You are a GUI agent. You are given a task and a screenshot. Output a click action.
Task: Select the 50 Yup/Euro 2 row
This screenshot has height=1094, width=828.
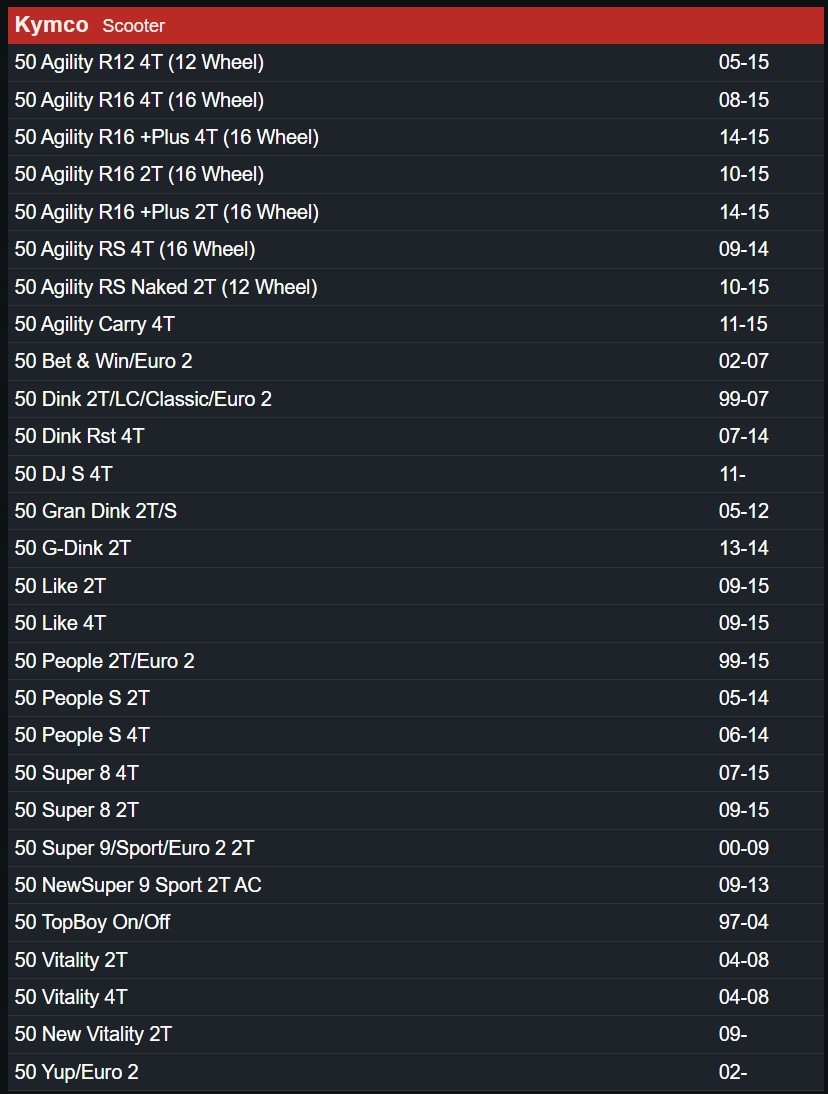(416, 1072)
